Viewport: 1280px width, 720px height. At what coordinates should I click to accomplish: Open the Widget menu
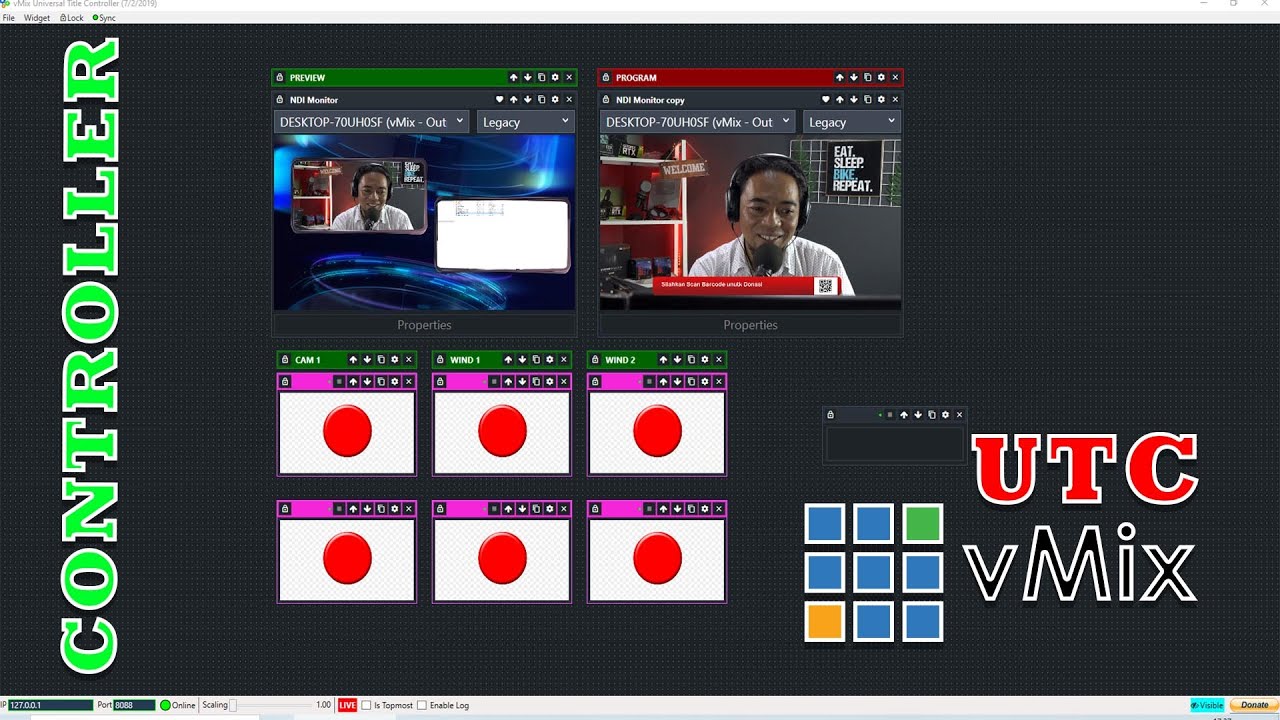click(37, 18)
